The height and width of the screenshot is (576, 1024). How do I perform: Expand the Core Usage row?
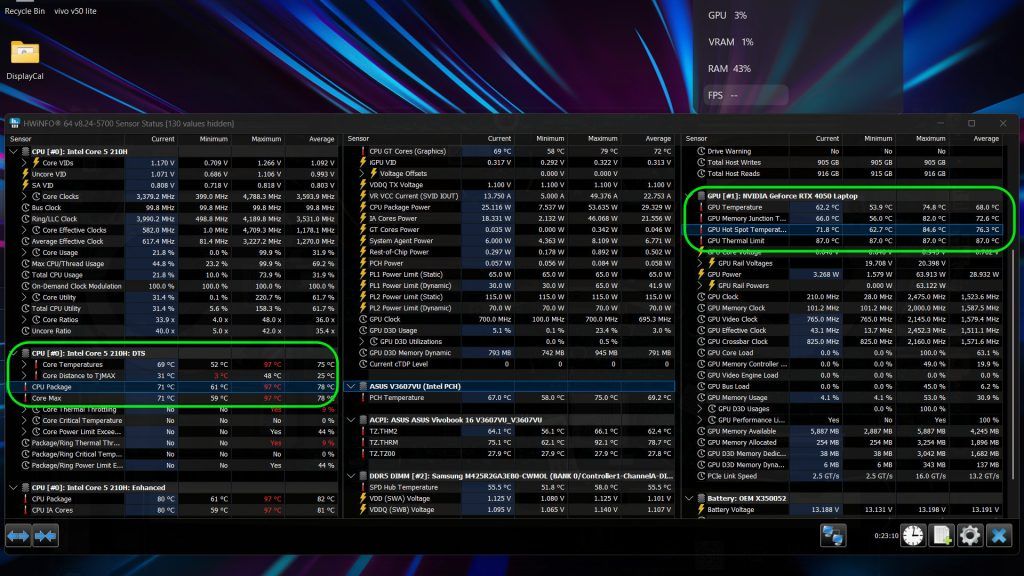tap(24, 252)
